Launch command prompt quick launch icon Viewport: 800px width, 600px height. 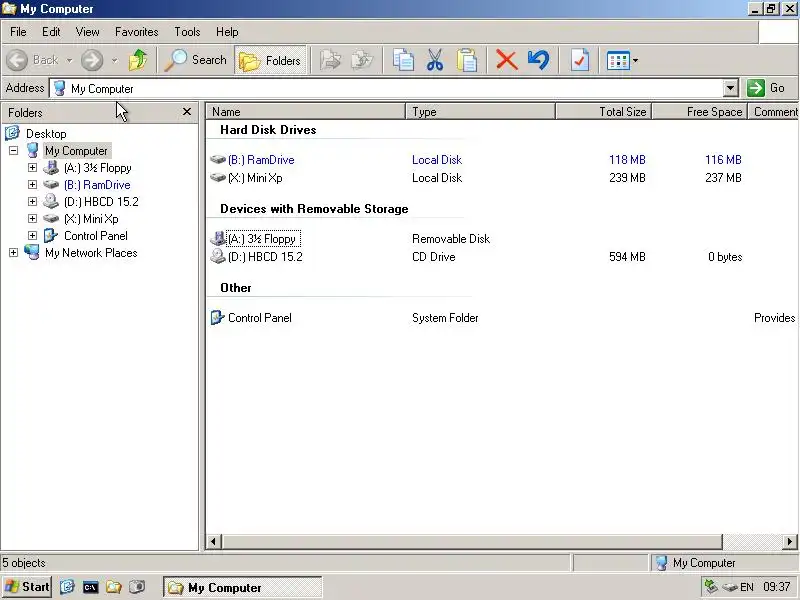pyautogui.click(x=90, y=587)
